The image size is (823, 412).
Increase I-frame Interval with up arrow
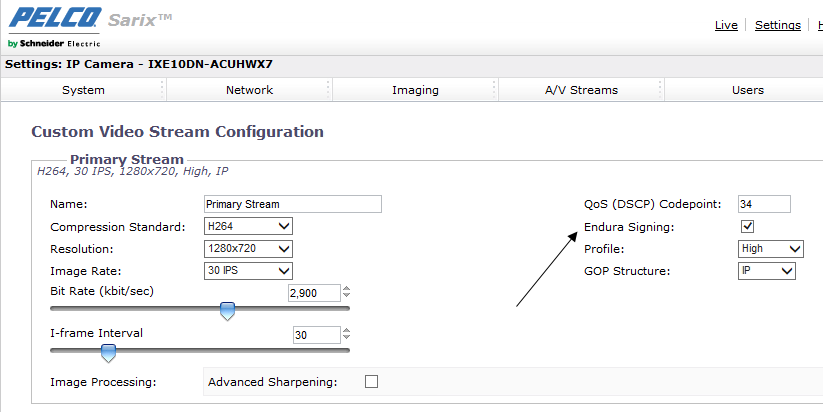(346, 331)
